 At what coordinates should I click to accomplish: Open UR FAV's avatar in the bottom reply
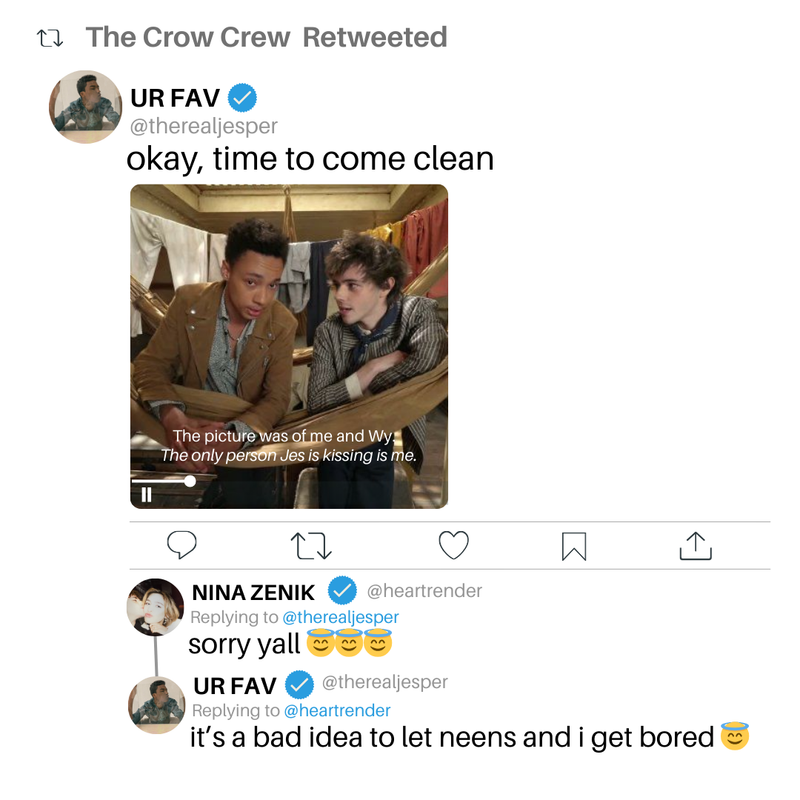157,705
